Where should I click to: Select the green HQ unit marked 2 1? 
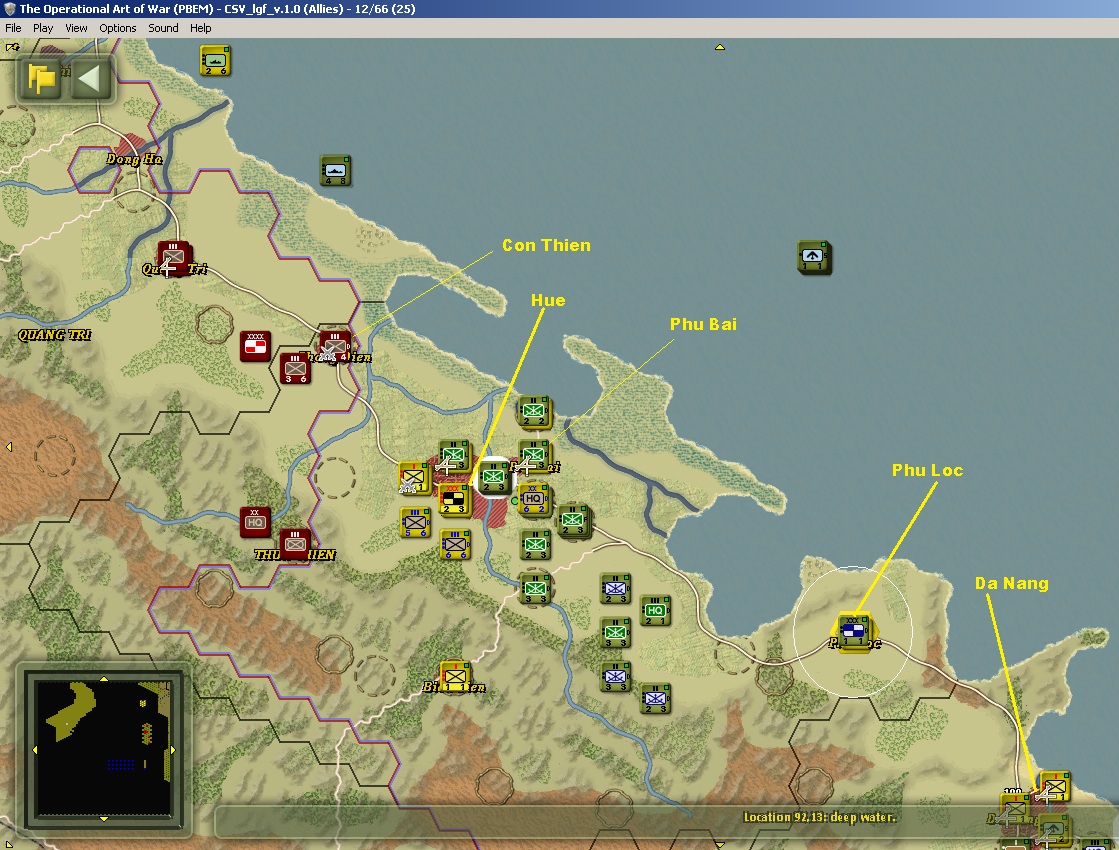(655, 611)
